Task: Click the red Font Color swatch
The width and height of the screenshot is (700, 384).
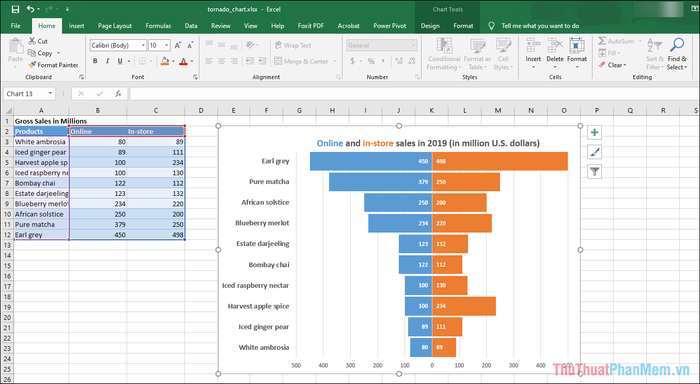Action: (x=183, y=61)
